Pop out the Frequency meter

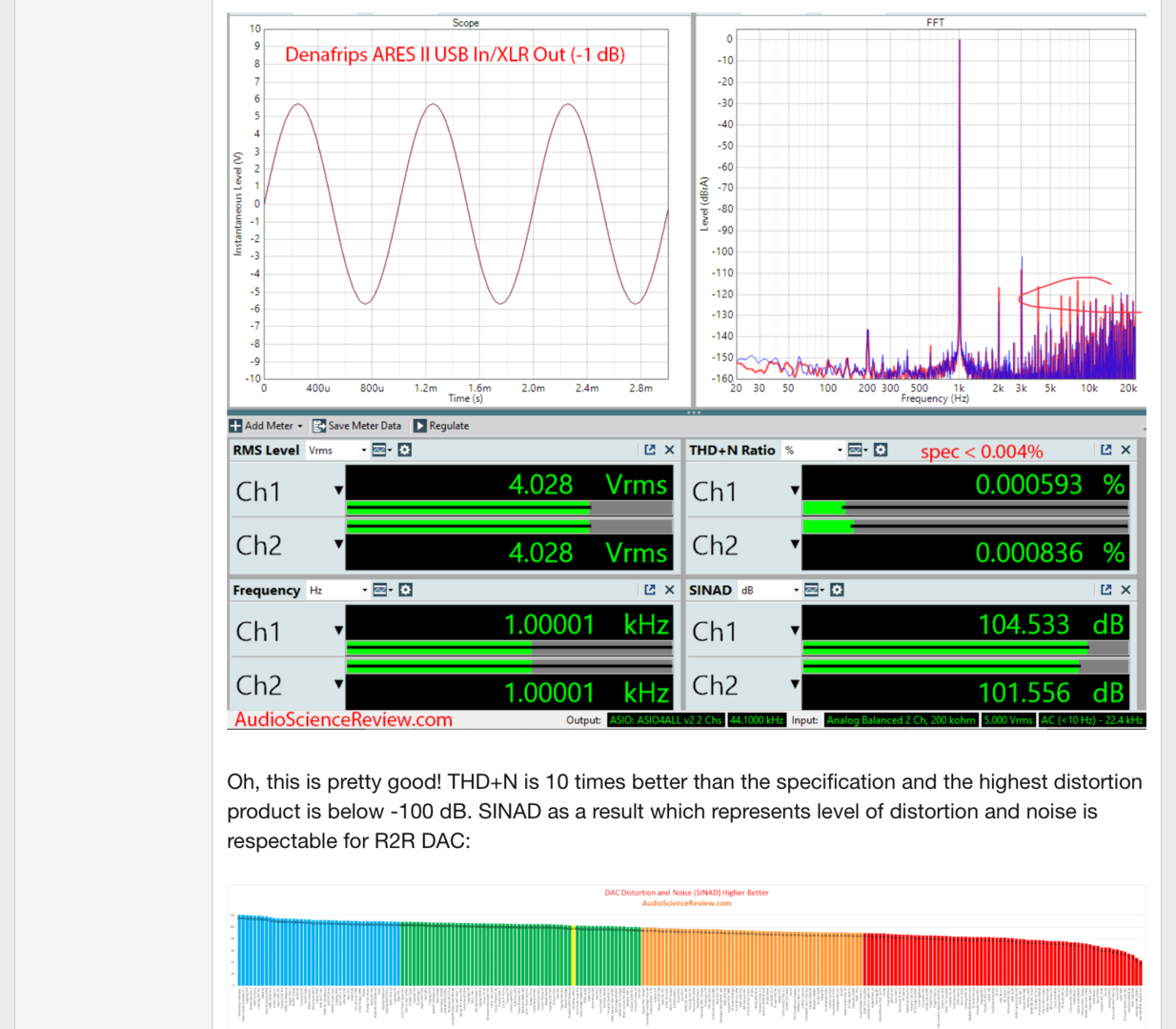tap(650, 590)
